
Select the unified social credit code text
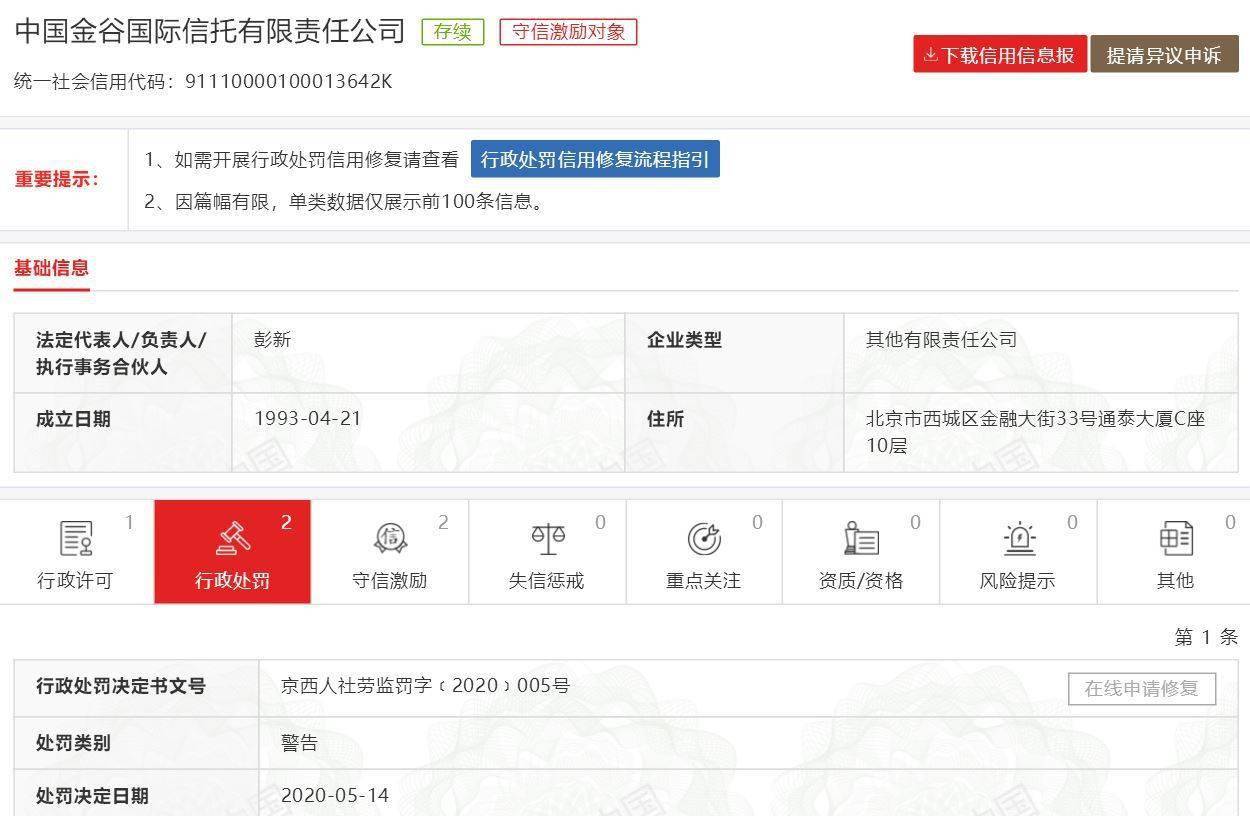[203, 81]
